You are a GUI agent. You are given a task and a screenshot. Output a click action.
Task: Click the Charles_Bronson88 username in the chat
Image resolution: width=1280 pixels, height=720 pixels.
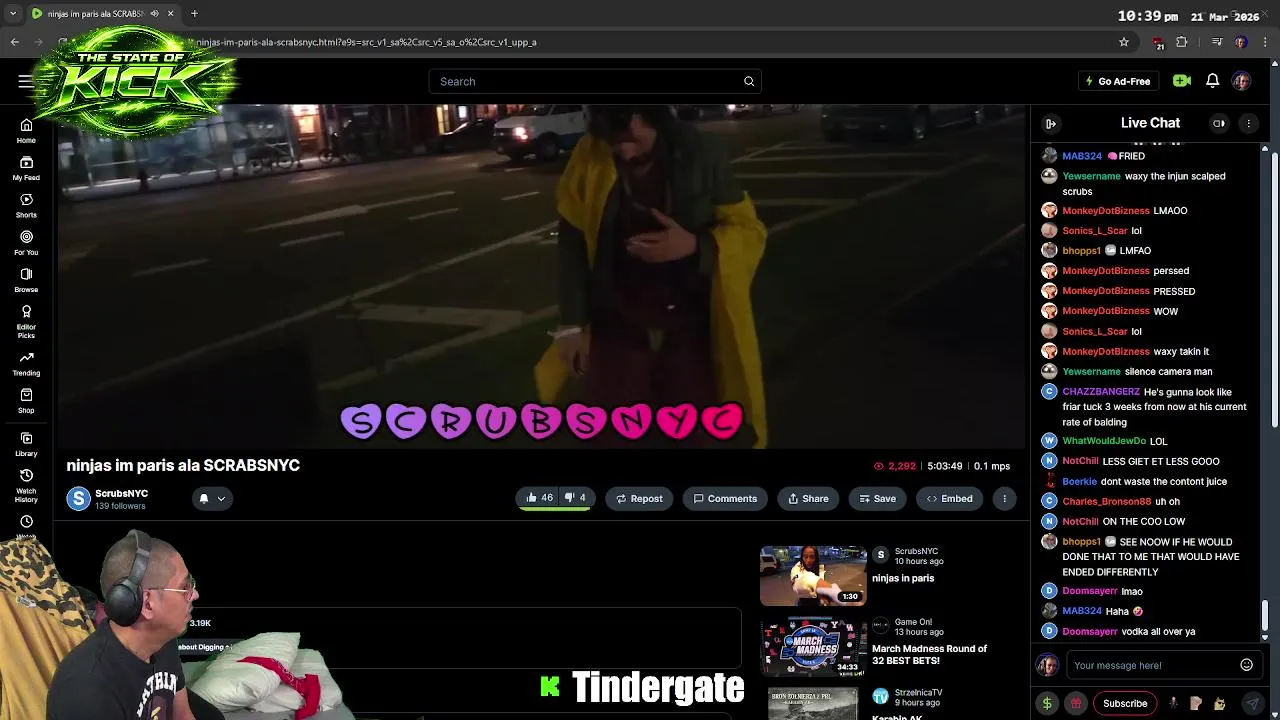1106,501
